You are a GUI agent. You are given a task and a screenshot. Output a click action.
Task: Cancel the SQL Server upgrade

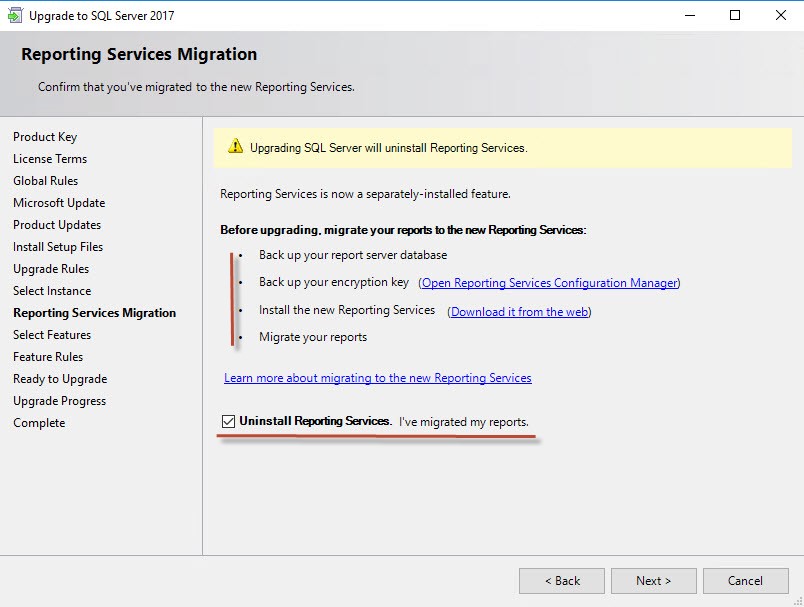746,580
